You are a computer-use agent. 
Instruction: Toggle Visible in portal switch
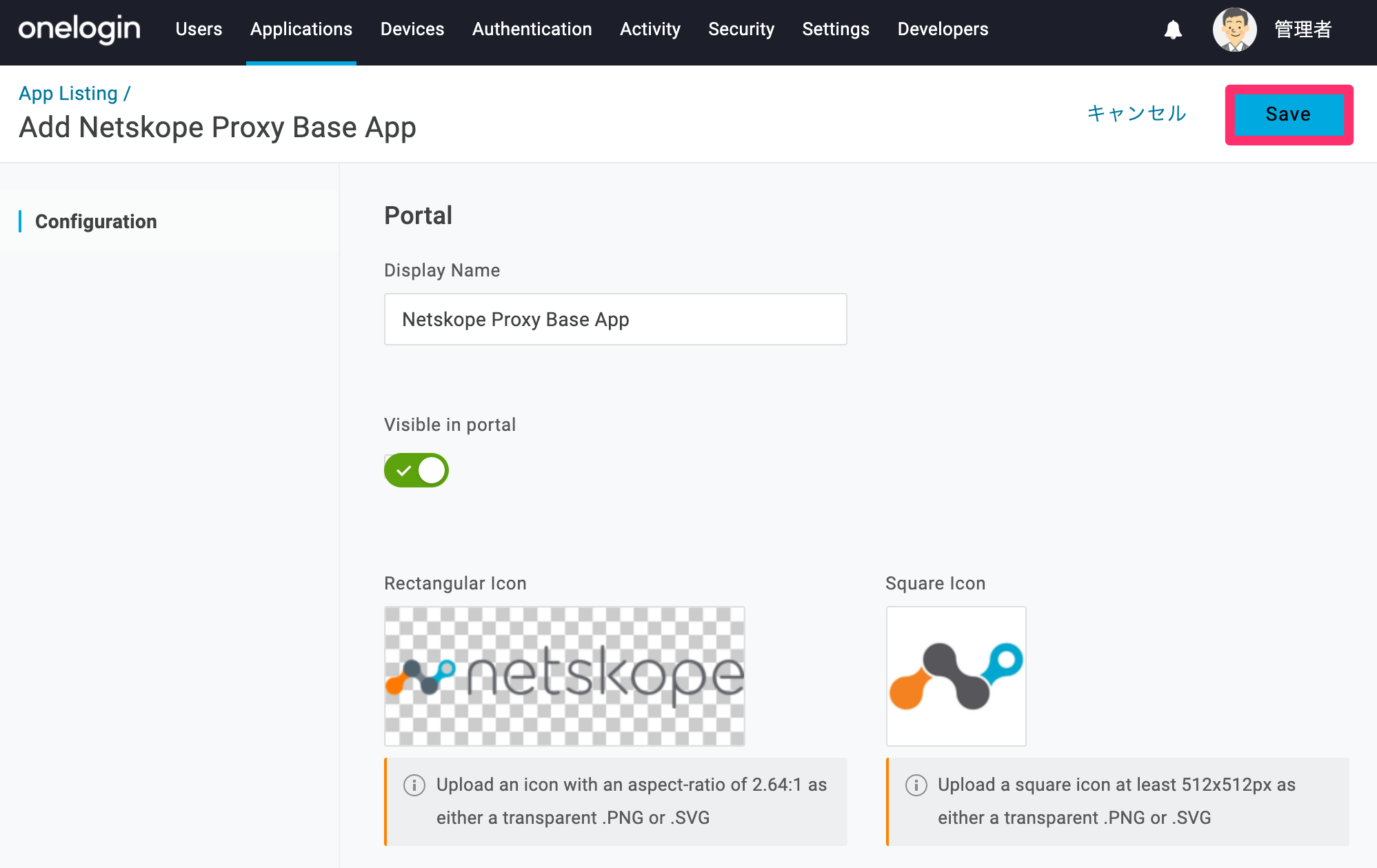(416, 470)
